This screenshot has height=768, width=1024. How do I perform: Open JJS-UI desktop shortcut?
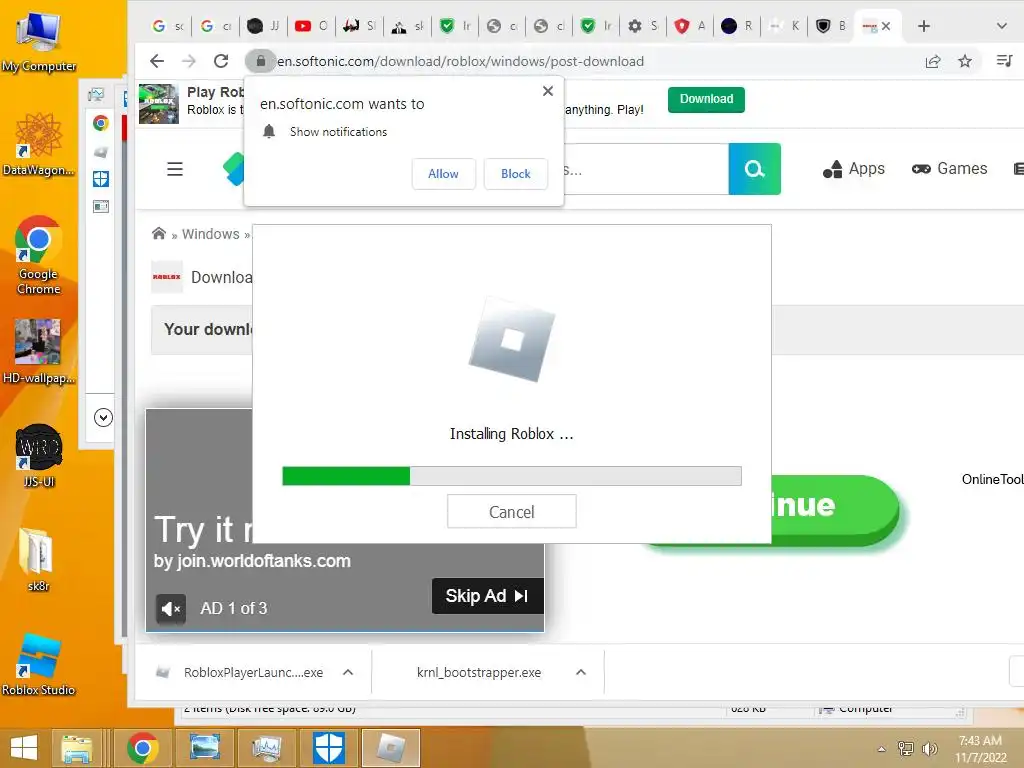coord(39,456)
